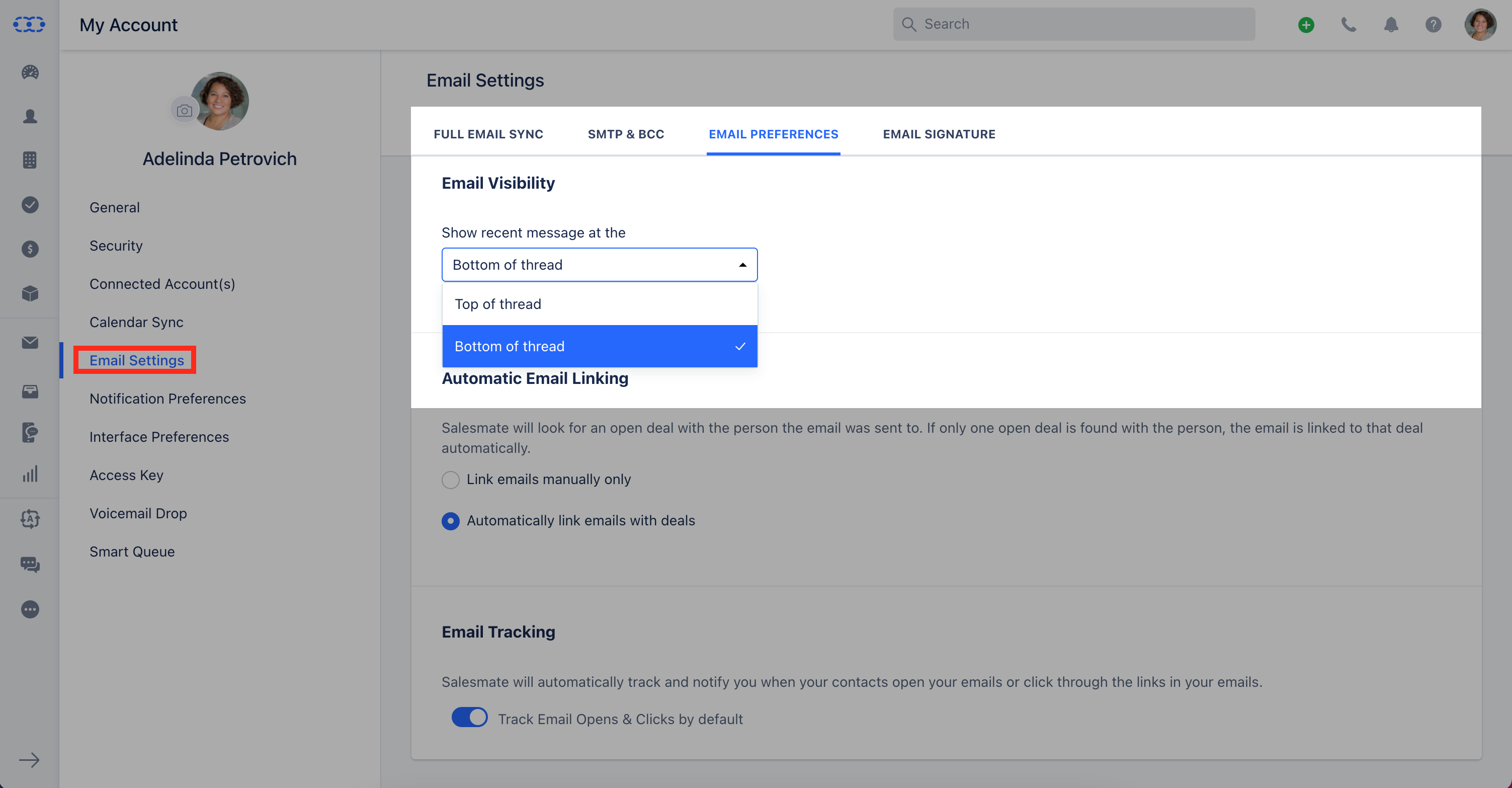The image size is (1512, 788).
Task: Open the Automation icon in sidebar
Action: [30, 519]
